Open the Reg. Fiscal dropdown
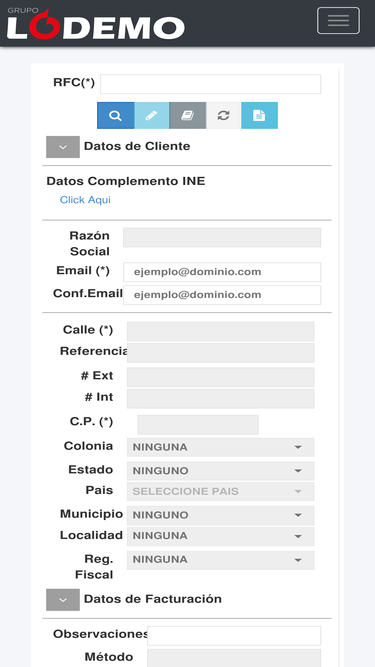The width and height of the screenshot is (375, 667). click(220, 560)
